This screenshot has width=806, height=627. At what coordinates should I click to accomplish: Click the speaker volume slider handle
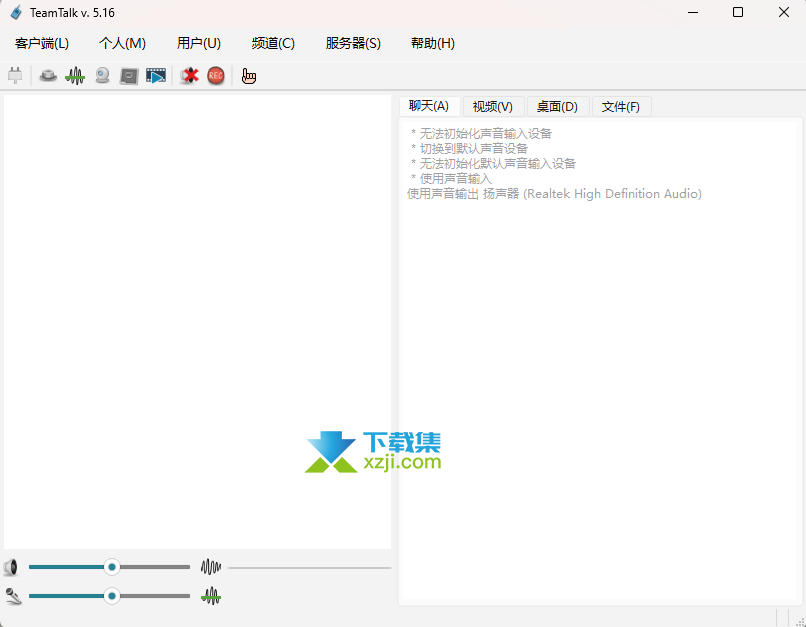[x=112, y=567]
